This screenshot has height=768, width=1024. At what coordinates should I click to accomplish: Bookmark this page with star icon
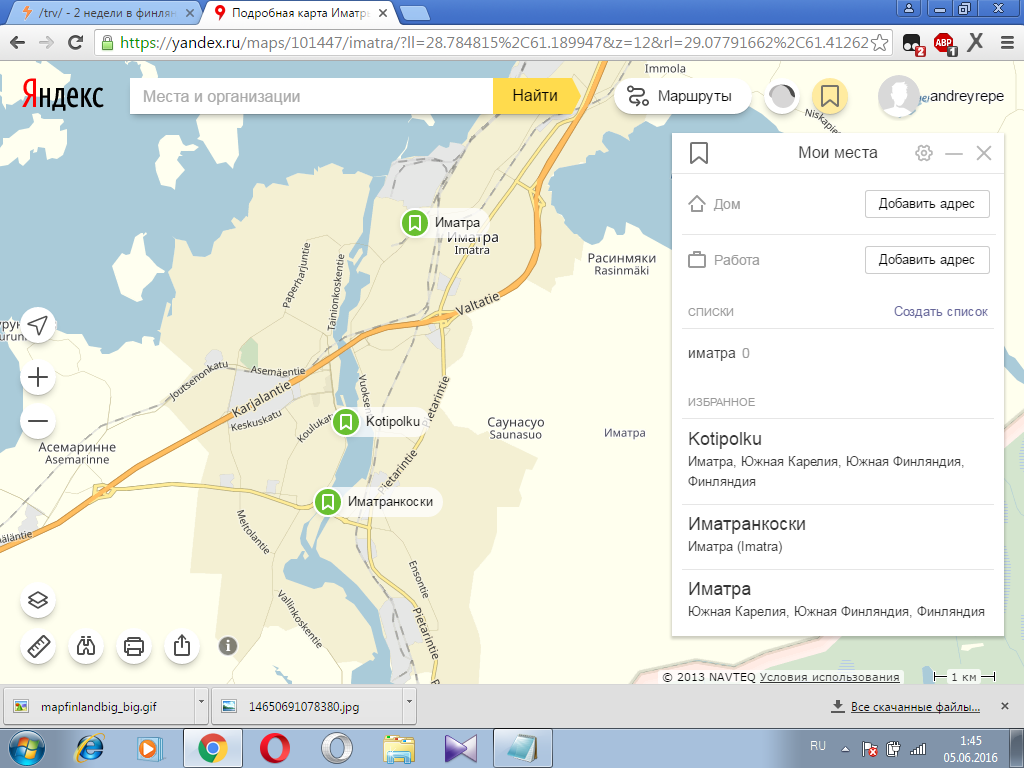click(880, 43)
